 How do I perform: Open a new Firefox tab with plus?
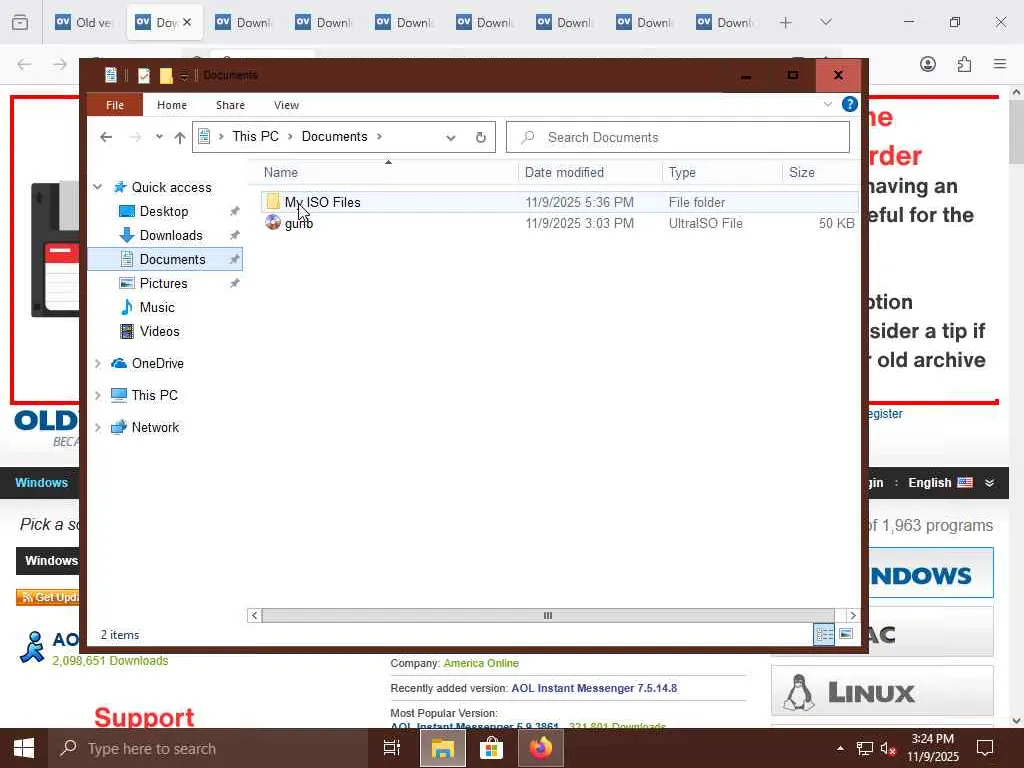(786, 23)
